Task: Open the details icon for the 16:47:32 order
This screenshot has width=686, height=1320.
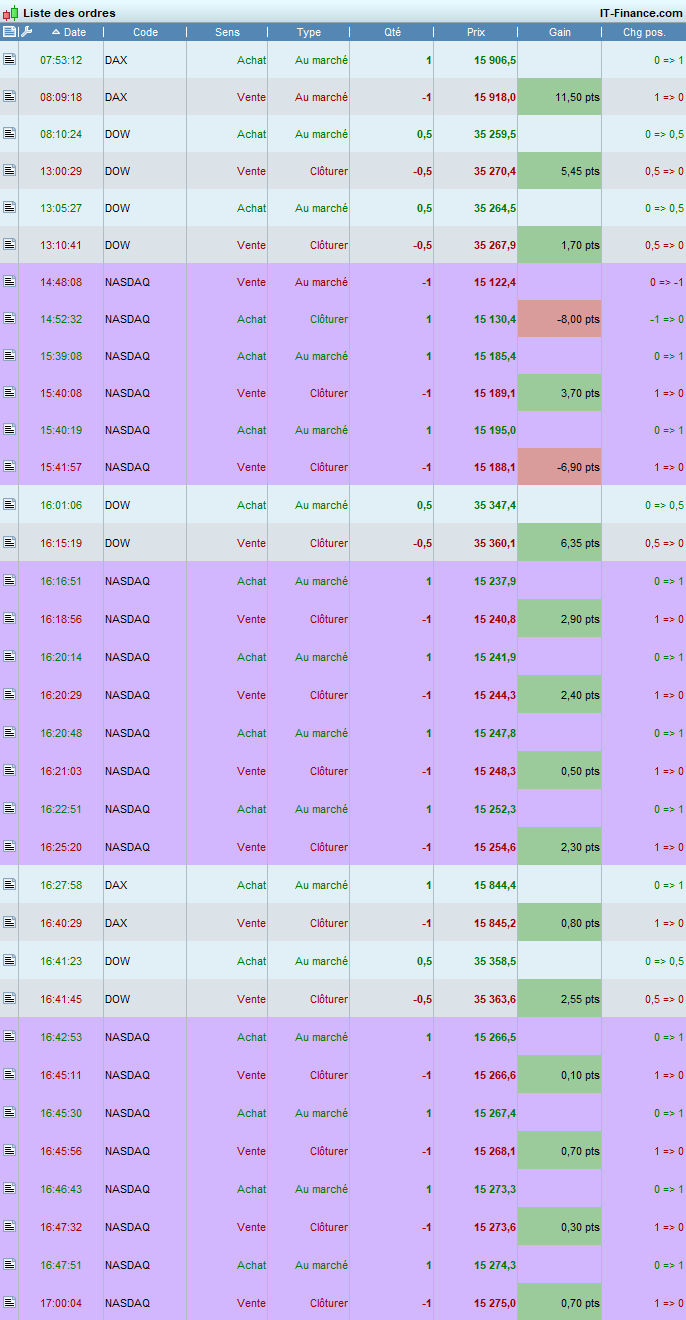Action: (9, 1227)
